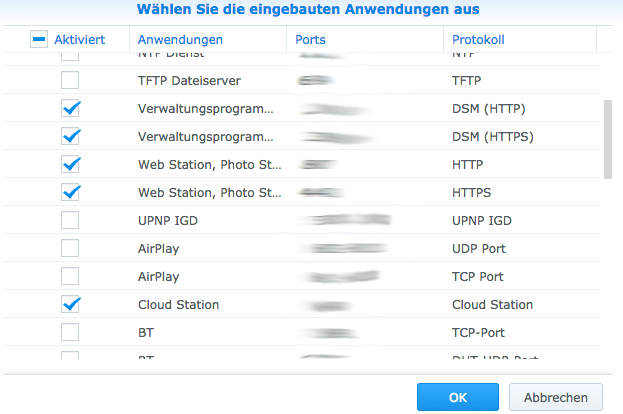Enable the UPNP IGD checkbox
This screenshot has height=414, width=623.
70,220
